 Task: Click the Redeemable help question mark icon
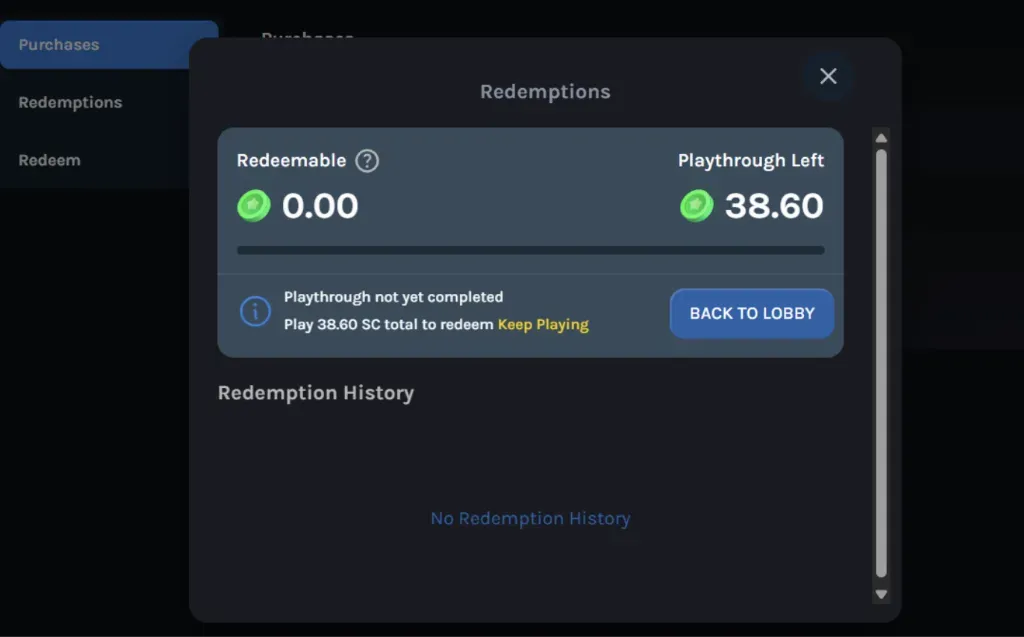(x=367, y=160)
